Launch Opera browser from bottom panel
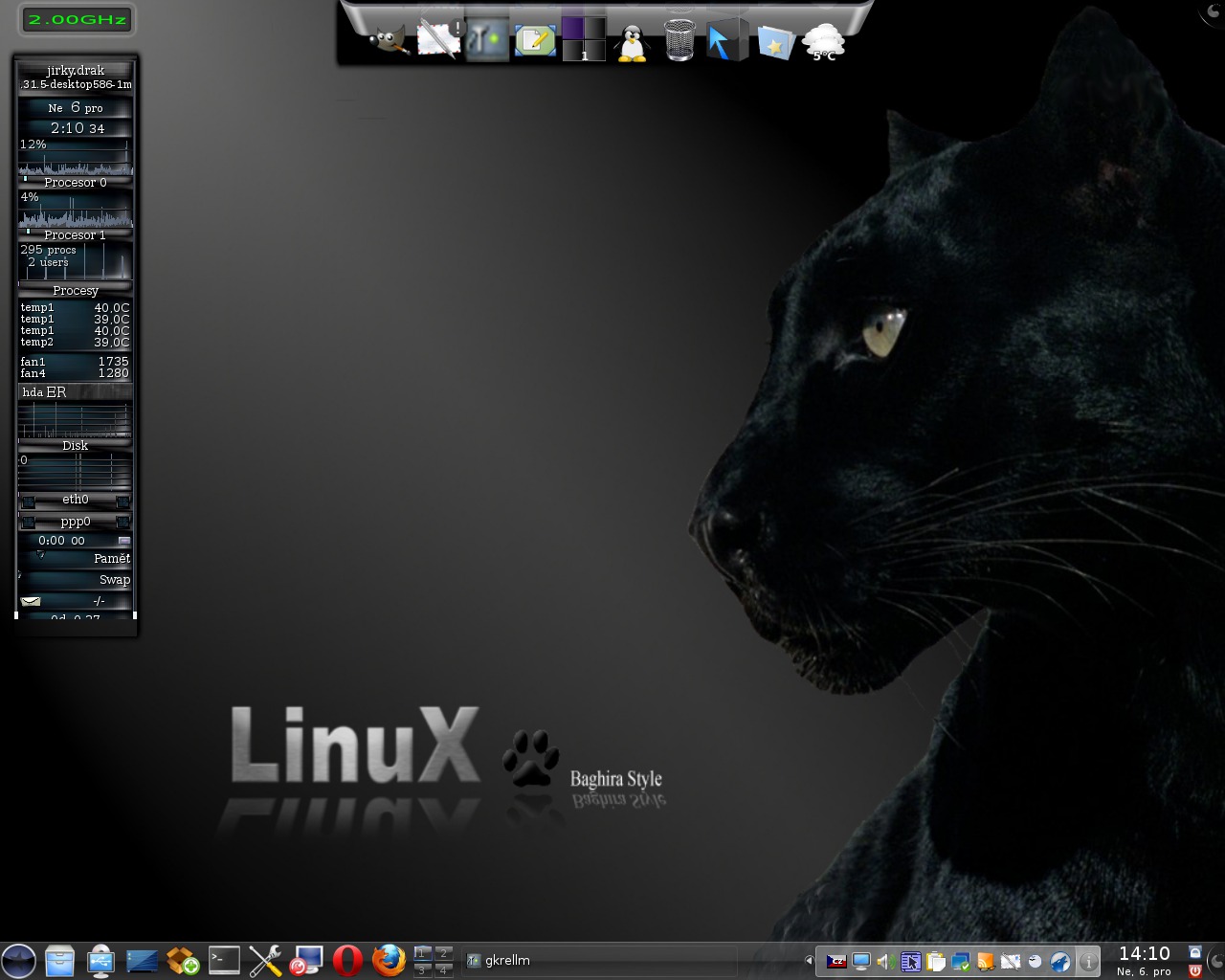This screenshot has width=1225, height=980. coord(347,960)
